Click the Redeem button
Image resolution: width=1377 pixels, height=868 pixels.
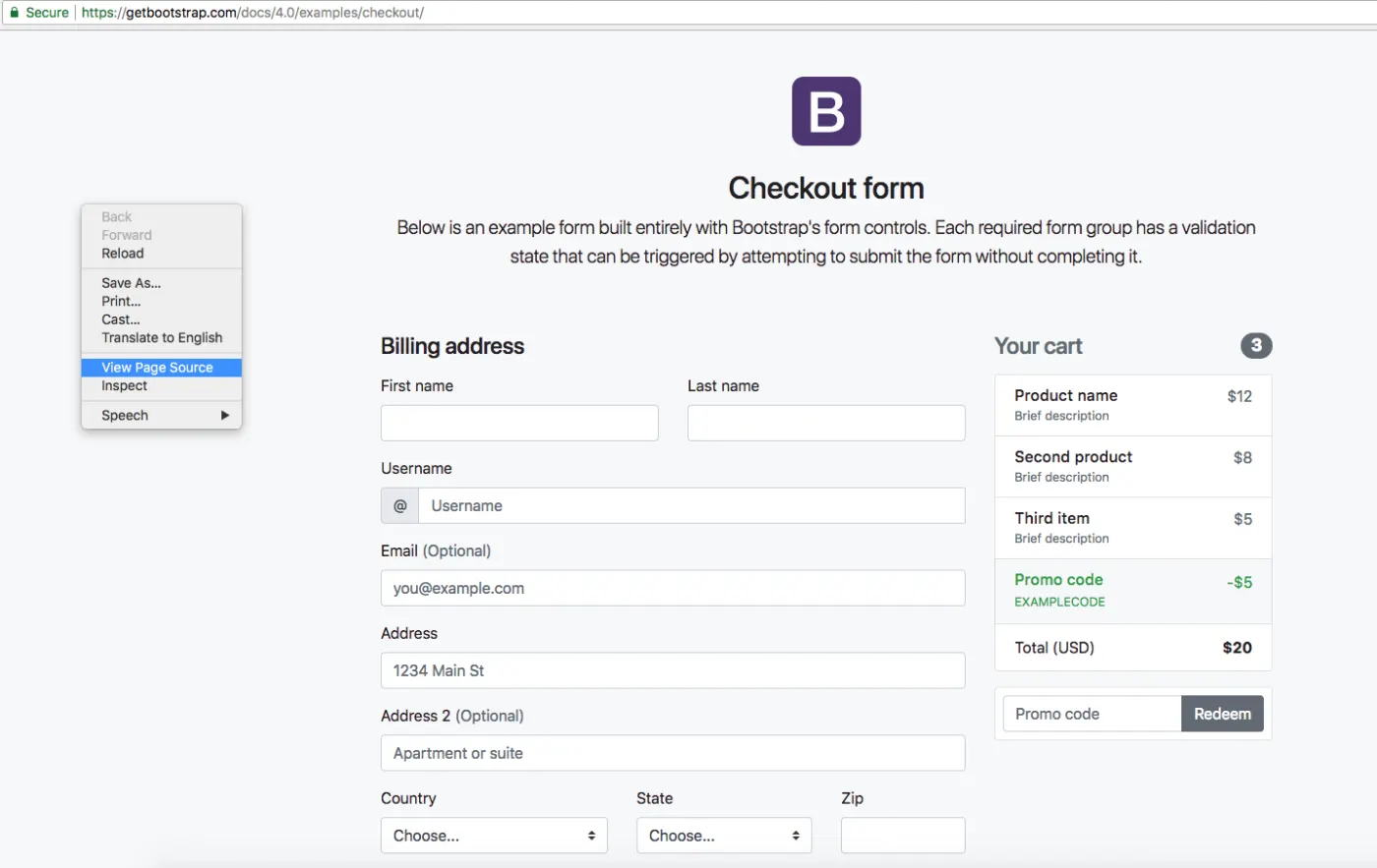(1223, 714)
